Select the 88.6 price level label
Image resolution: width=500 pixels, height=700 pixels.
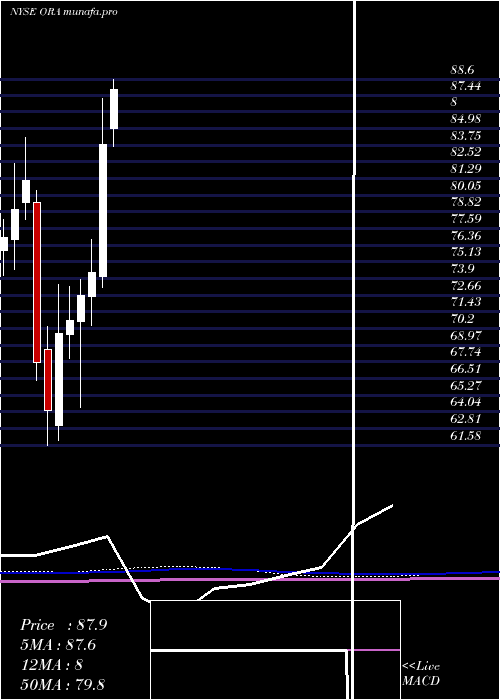coord(462,70)
